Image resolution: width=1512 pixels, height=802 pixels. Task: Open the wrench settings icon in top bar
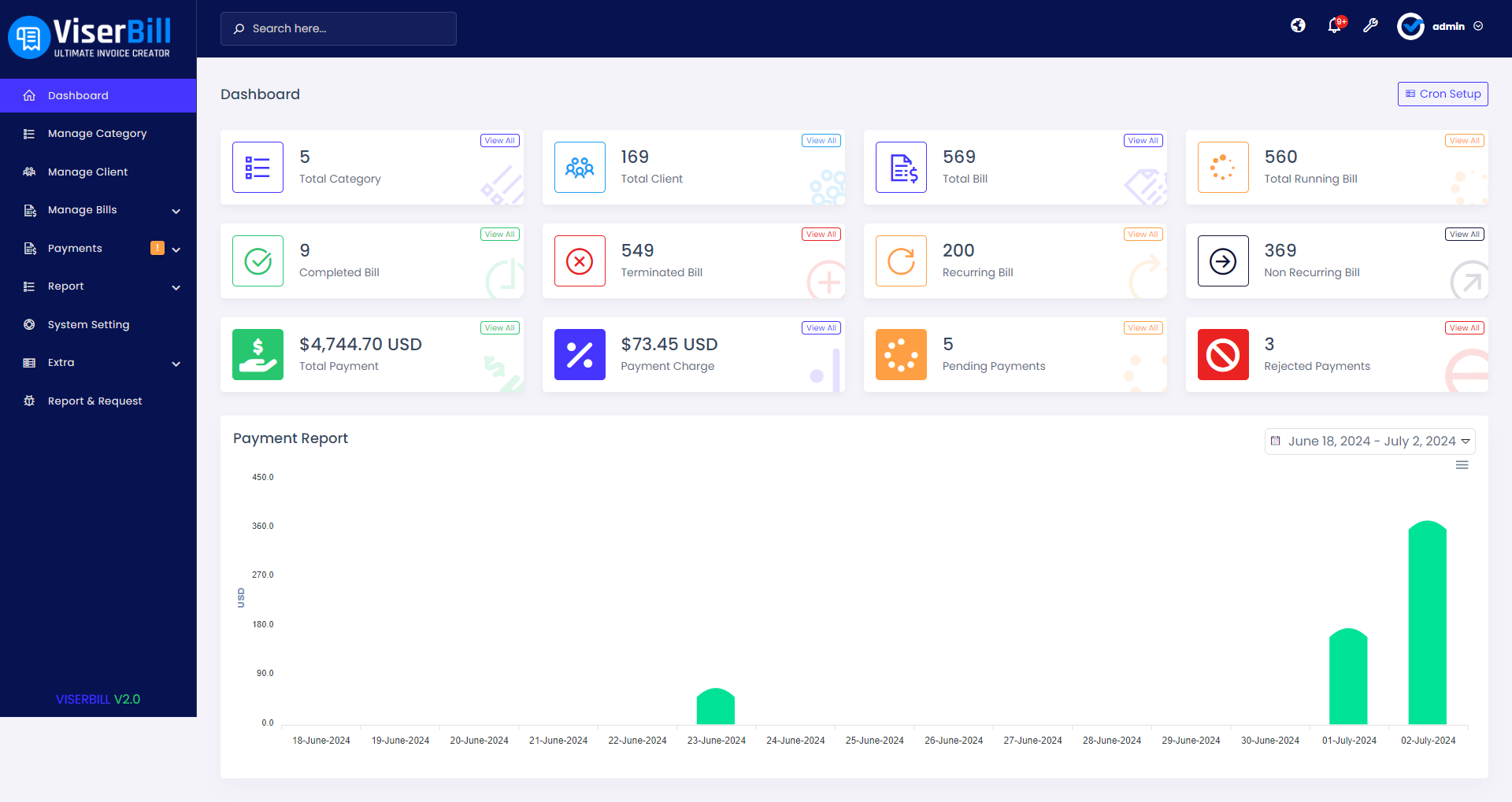(x=1371, y=26)
